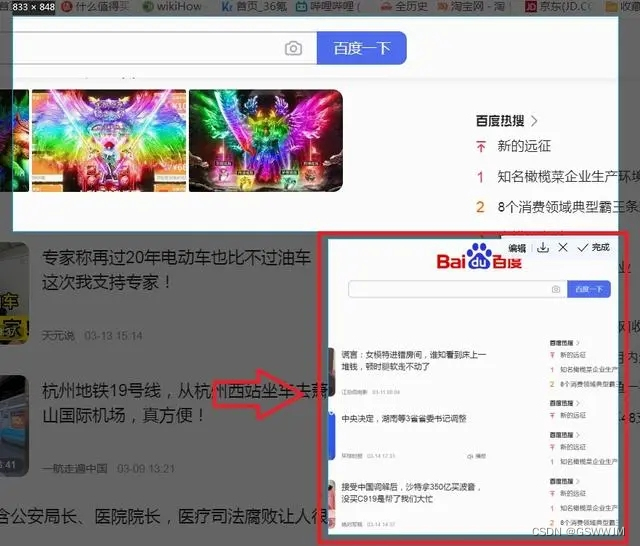Open the 哔哩哔哩 bookmark

327,7
